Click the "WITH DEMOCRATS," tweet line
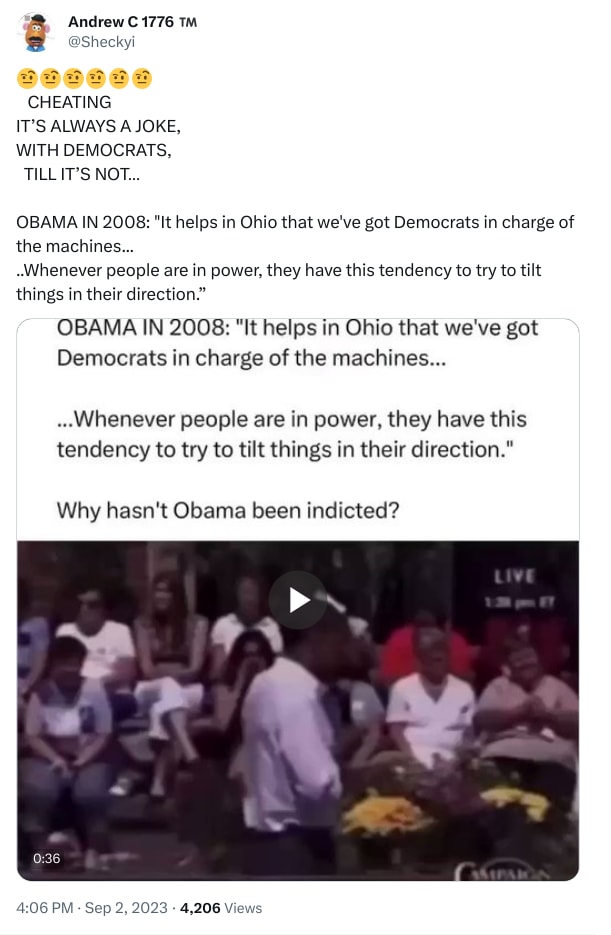 pos(94,150)
